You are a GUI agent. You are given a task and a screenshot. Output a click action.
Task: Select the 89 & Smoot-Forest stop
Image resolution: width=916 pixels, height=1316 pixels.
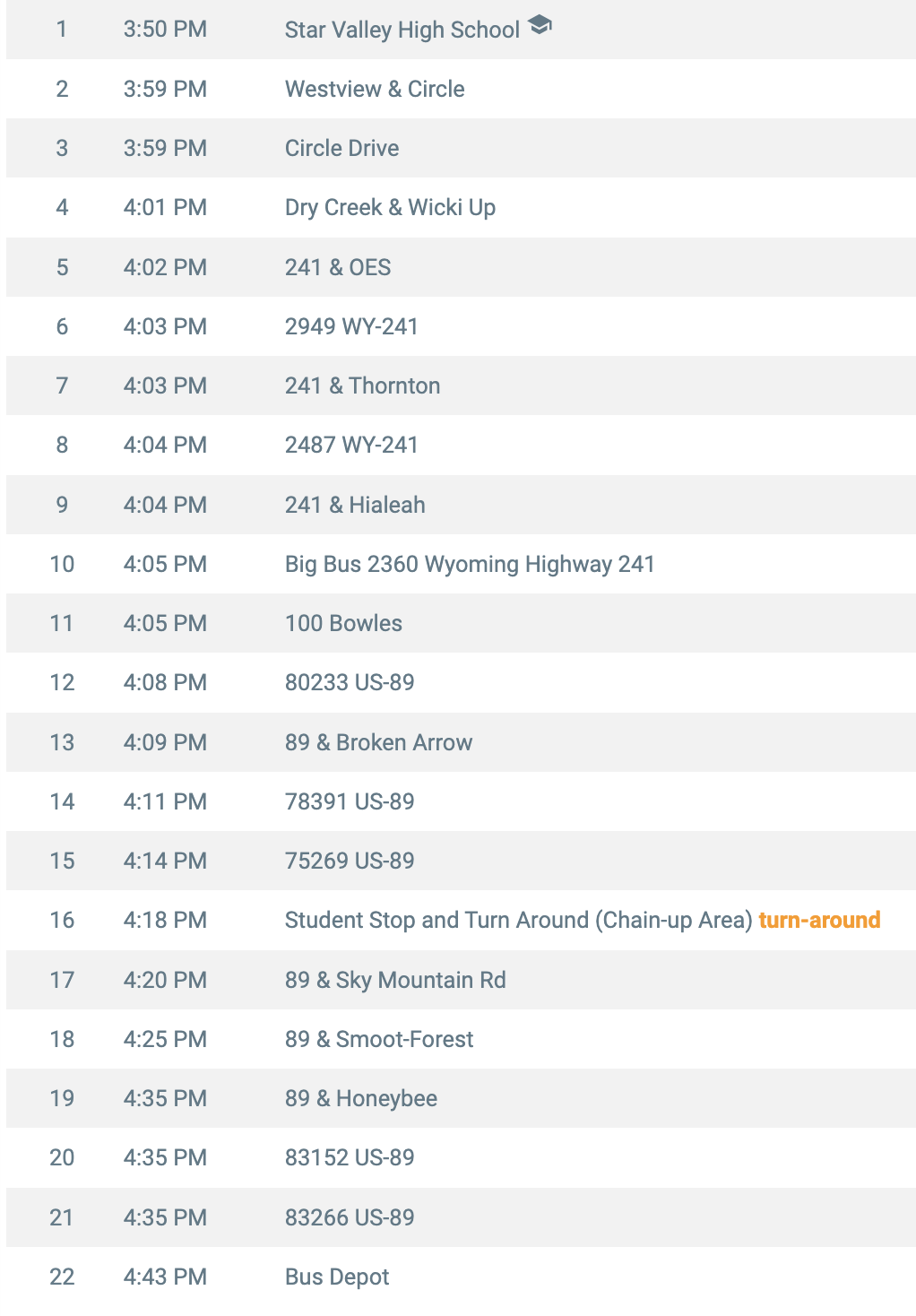(379, 1039)
